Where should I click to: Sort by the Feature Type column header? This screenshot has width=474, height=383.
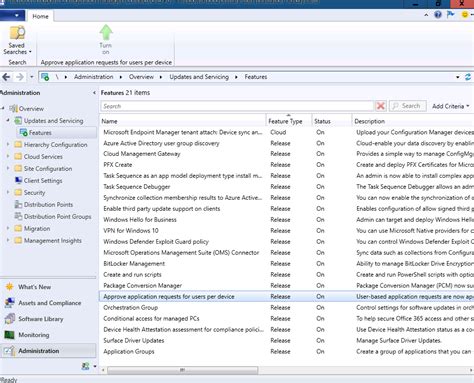tap(289, 121)
